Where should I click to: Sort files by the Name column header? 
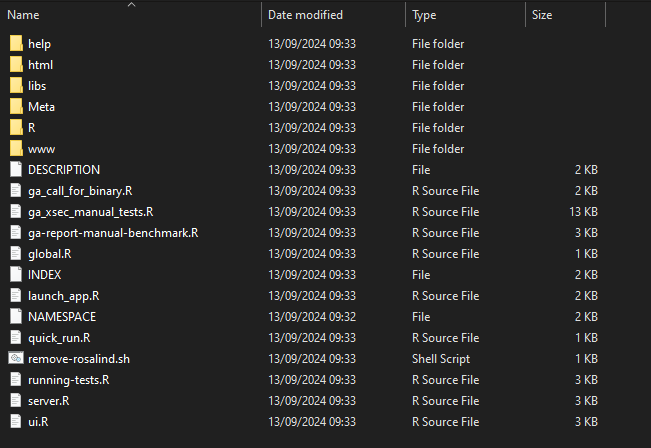[x=24, y=15]
